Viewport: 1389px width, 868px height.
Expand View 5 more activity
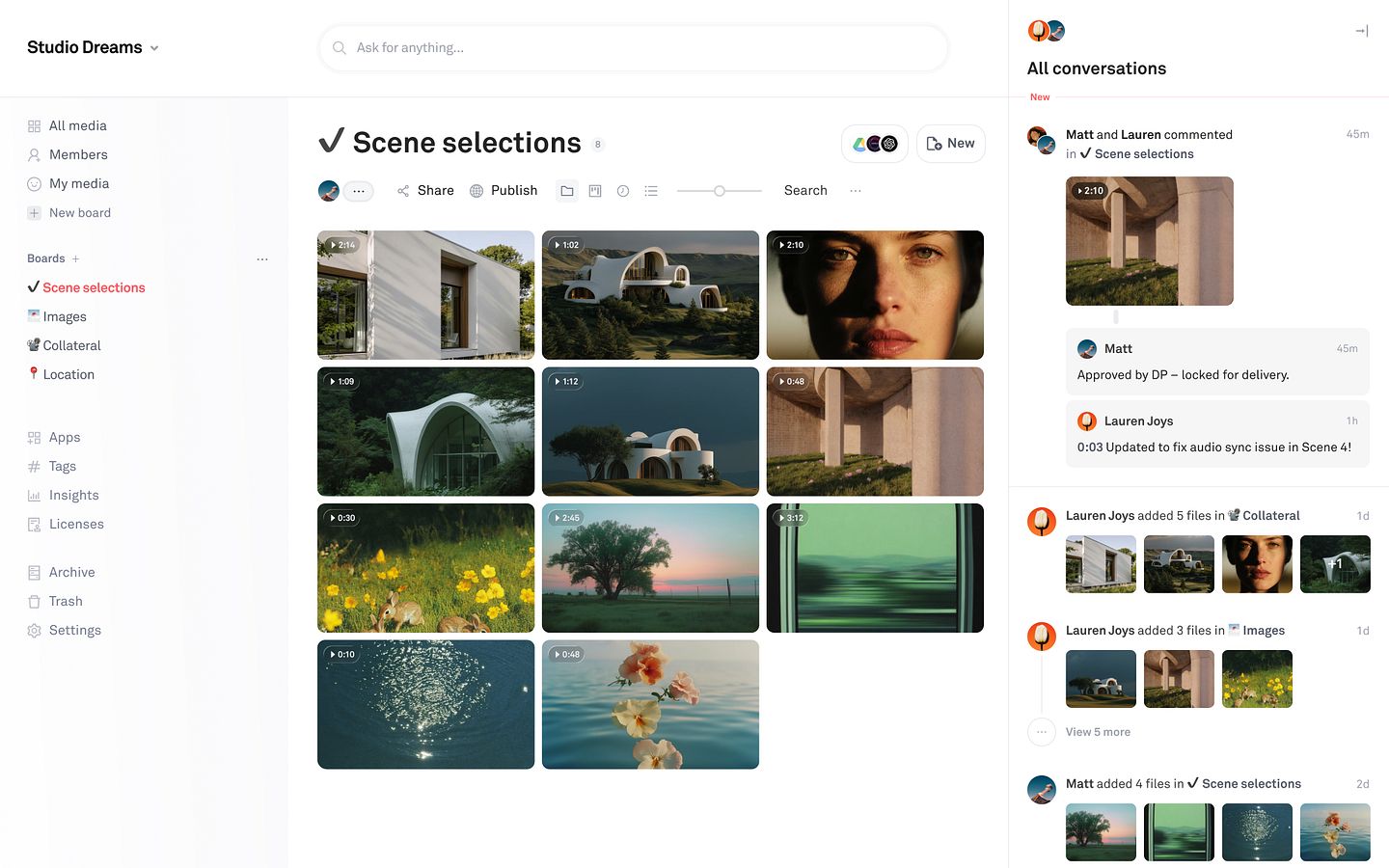point(1097,732)
